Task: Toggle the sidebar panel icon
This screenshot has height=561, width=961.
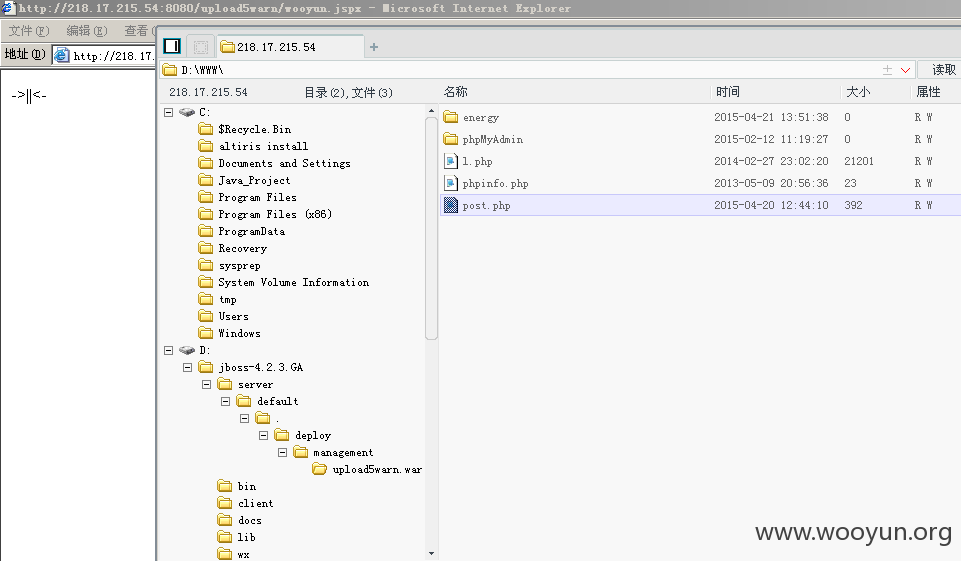Action: [172, 47]
